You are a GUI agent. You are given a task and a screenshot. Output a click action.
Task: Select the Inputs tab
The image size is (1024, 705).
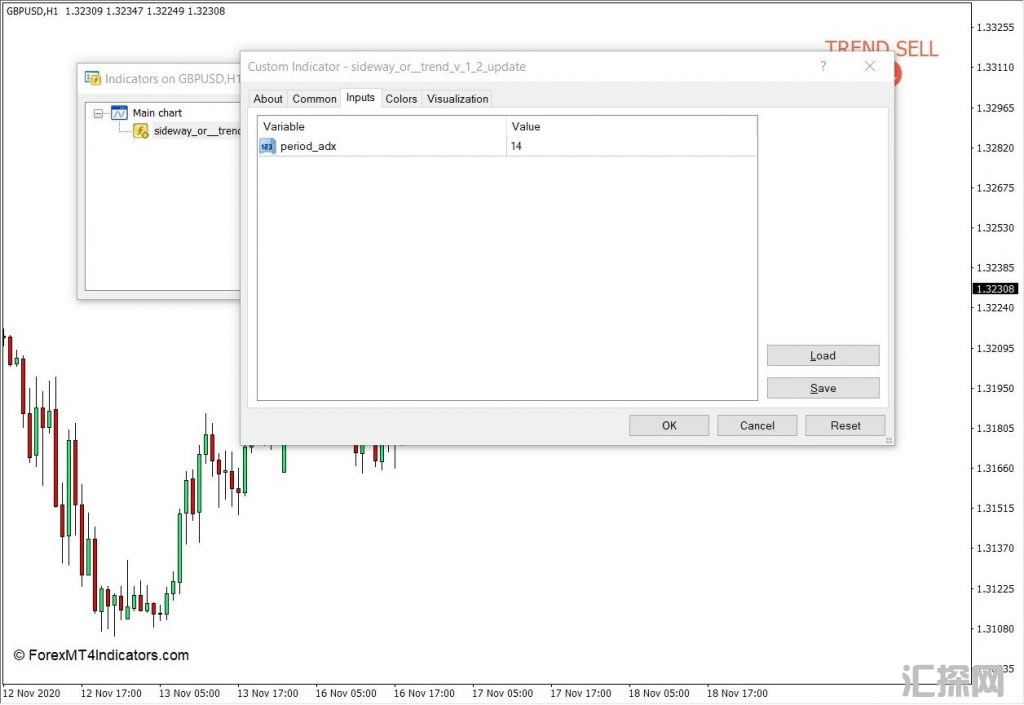(x=360, y=98)
